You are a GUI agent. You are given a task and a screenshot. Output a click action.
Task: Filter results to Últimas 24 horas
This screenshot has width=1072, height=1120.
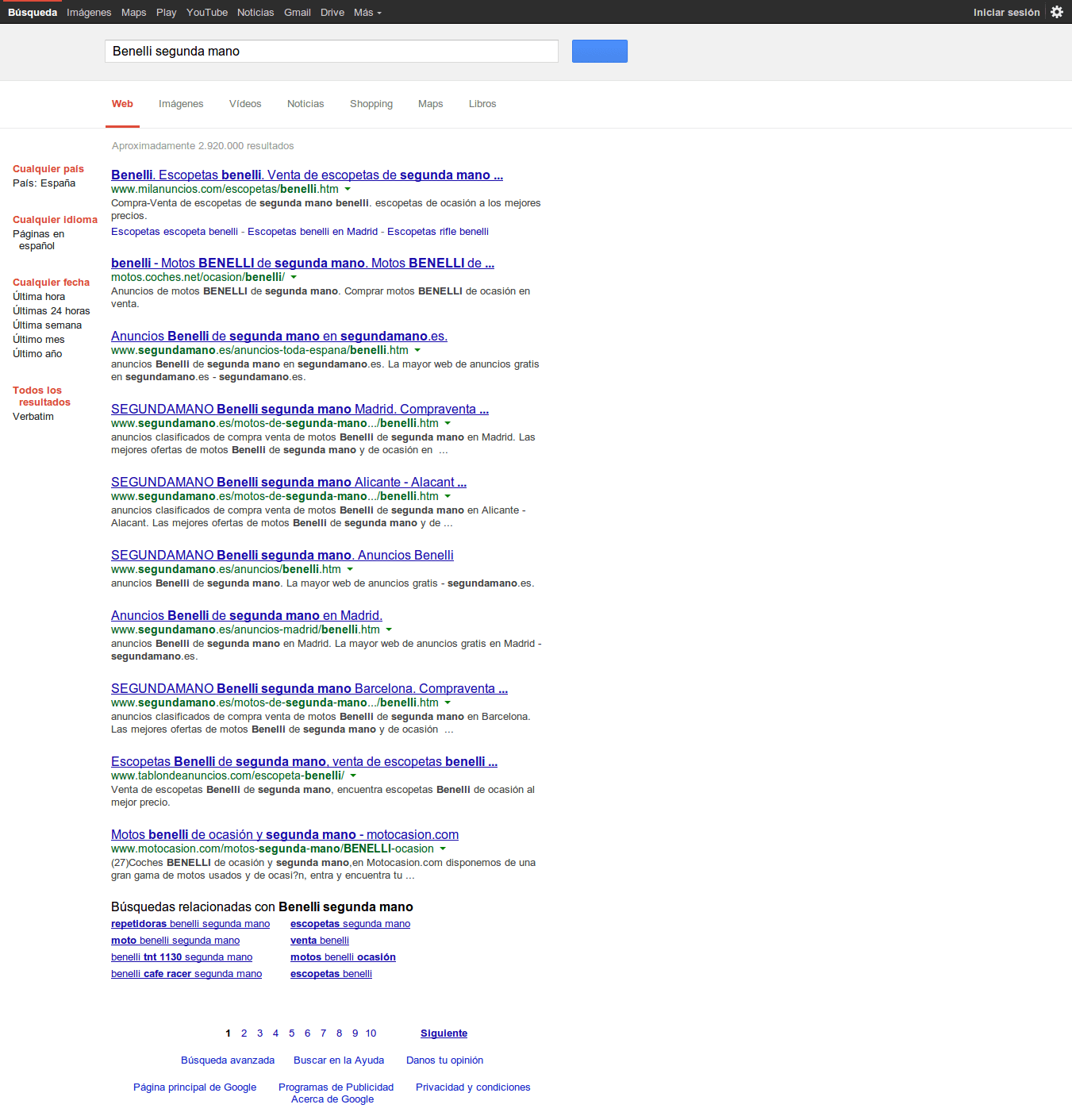52,311
